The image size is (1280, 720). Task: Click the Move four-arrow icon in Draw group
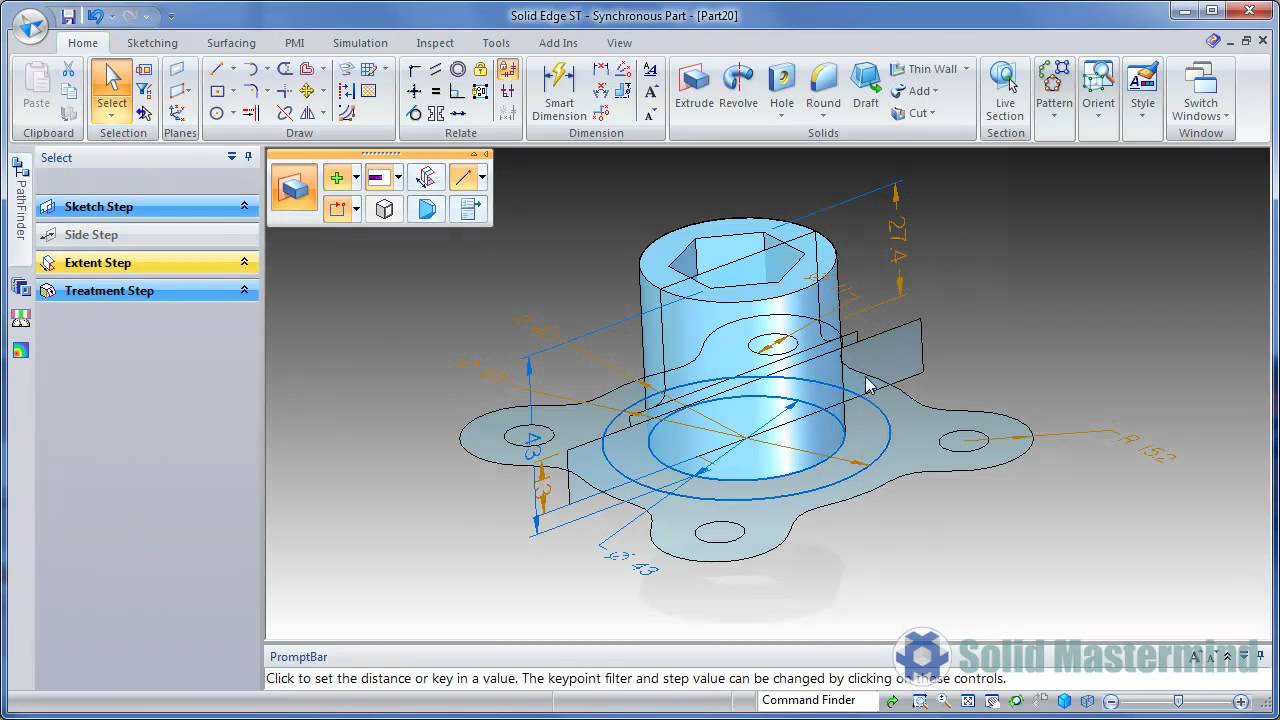tap(307, 91)
